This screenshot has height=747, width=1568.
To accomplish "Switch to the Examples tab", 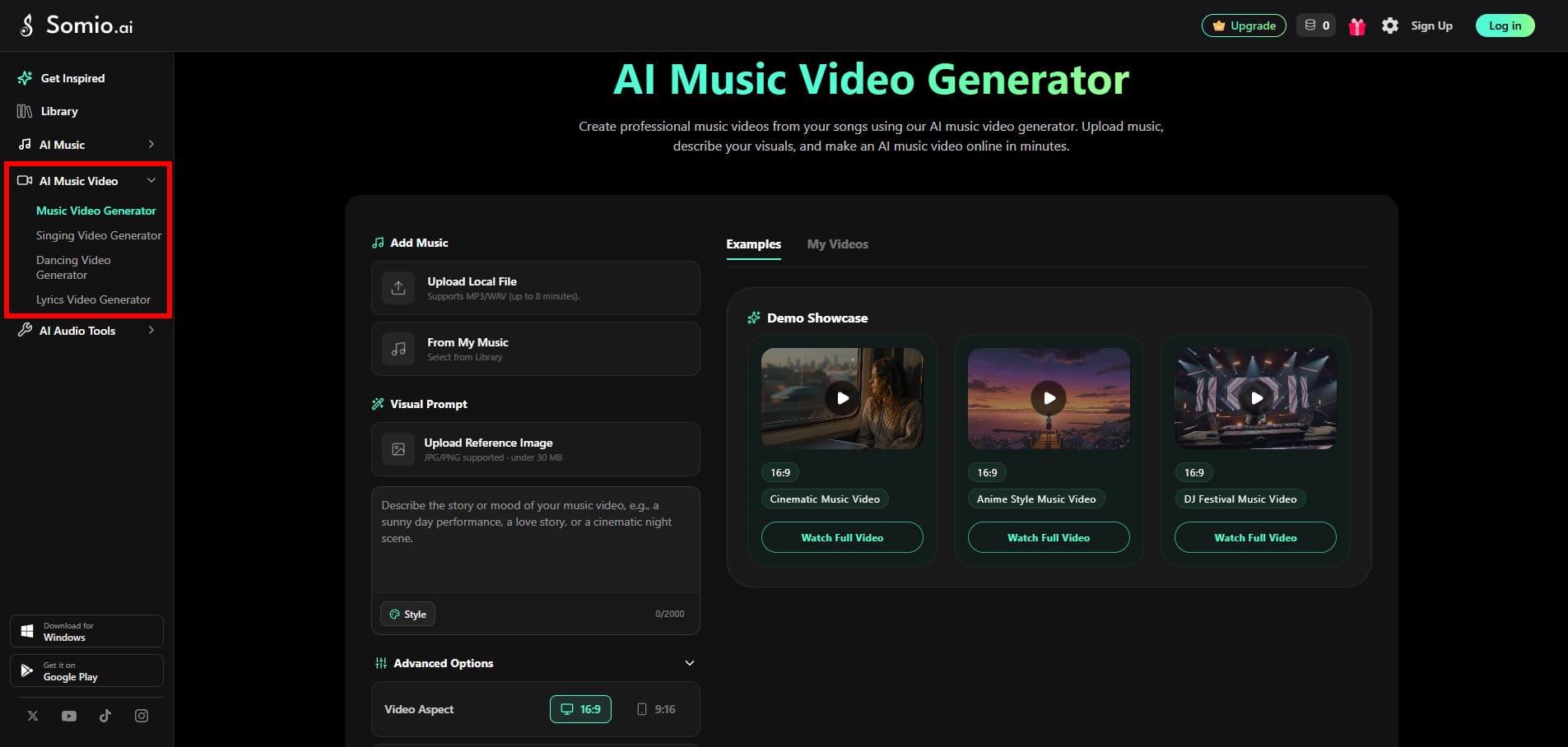I will point(753,244).
